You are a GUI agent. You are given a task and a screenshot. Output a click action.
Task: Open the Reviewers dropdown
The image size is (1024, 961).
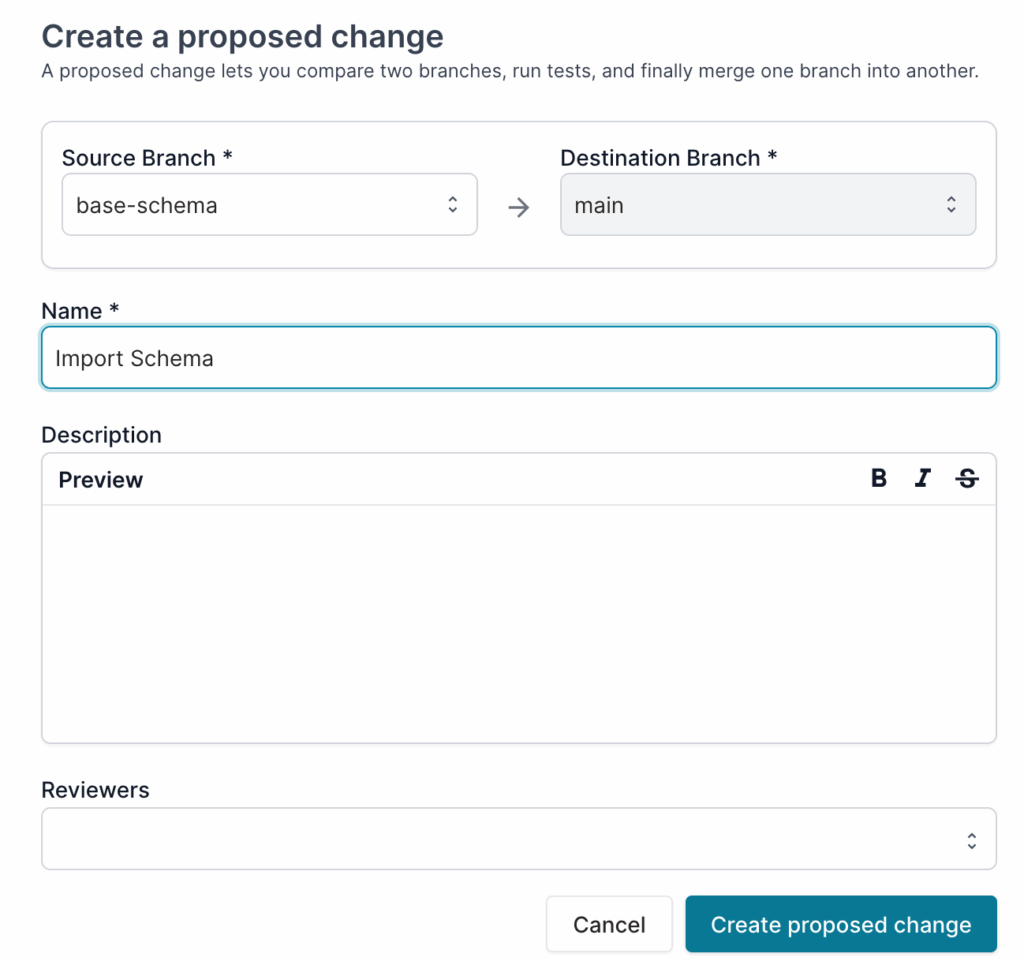coord(519,839)
